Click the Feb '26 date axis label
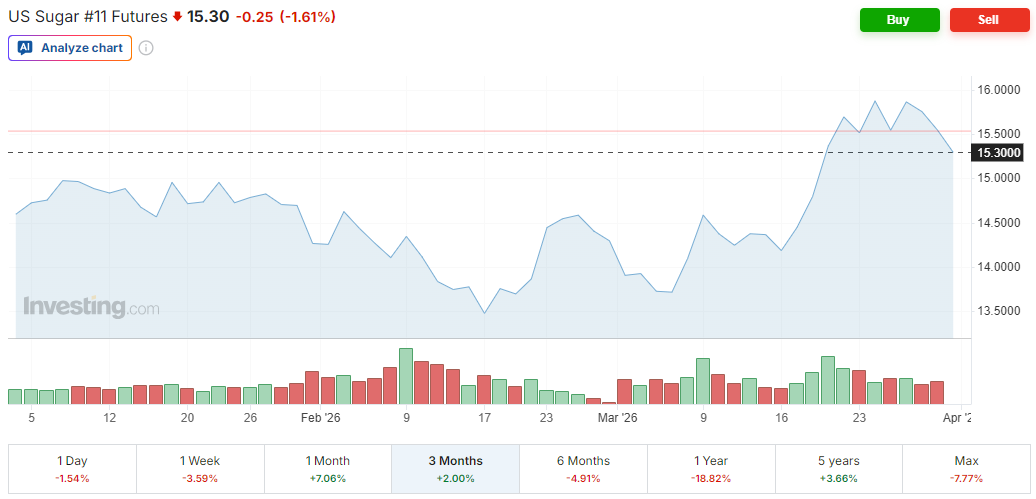1036x499 pixels. (321, 418)
